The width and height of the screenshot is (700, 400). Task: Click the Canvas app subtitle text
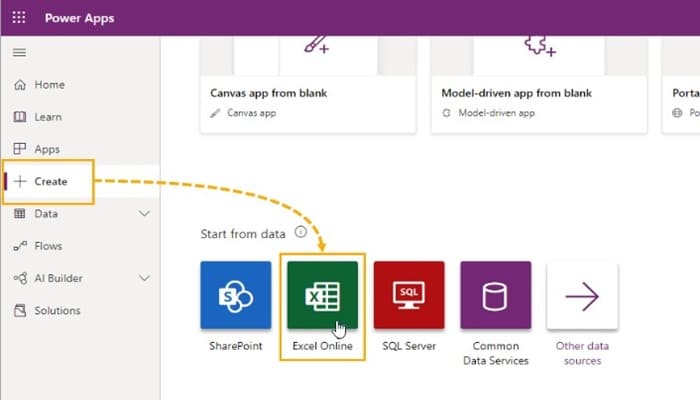pyautogui.click(x=251, y=113)
